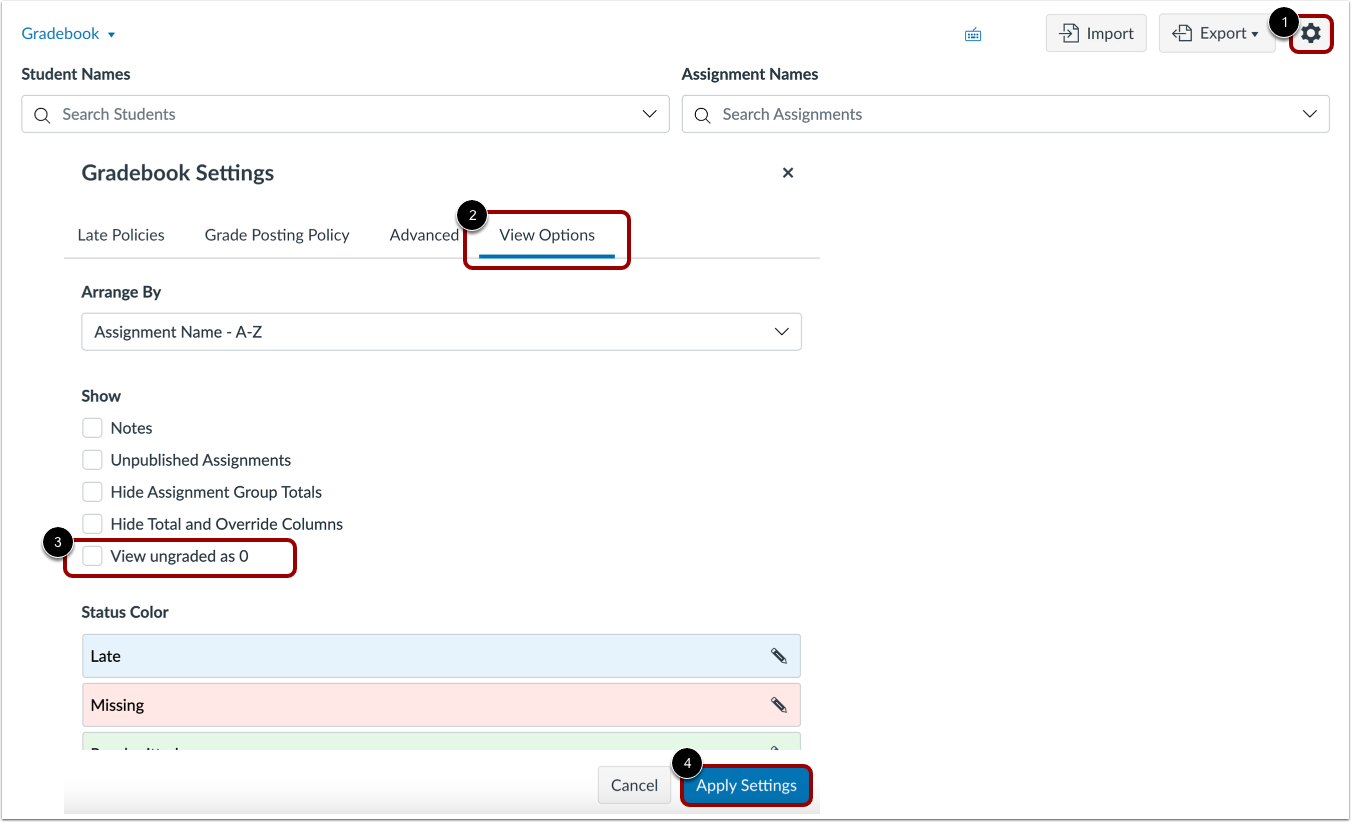Click the keyboard shortcuts icon

click(972, 33)
